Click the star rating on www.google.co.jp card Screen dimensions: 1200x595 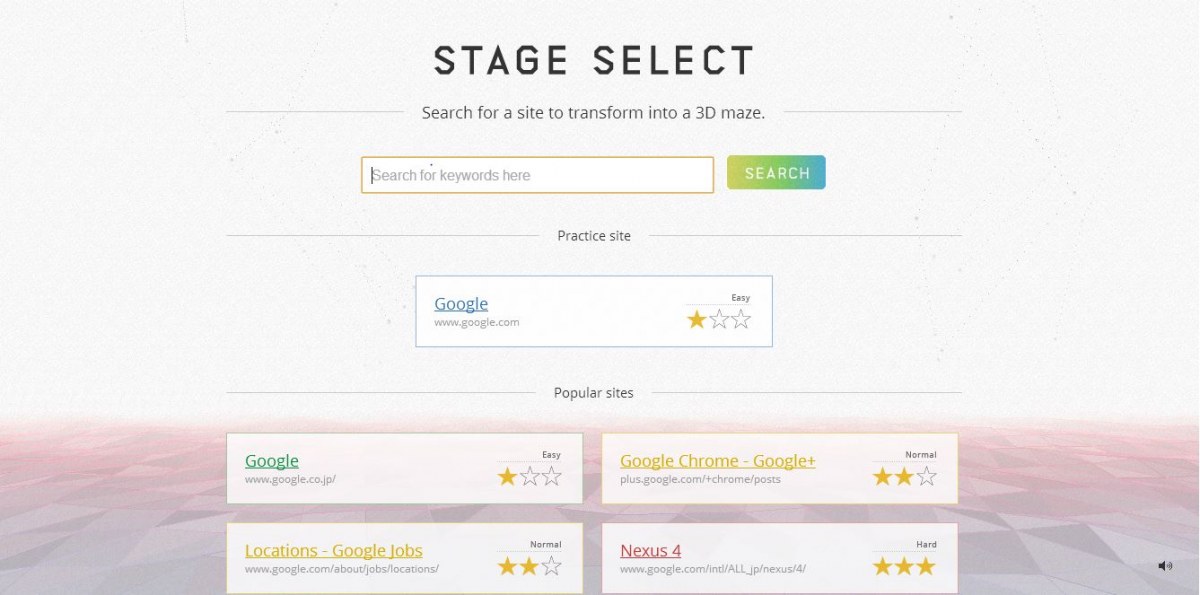pos(530,477)
